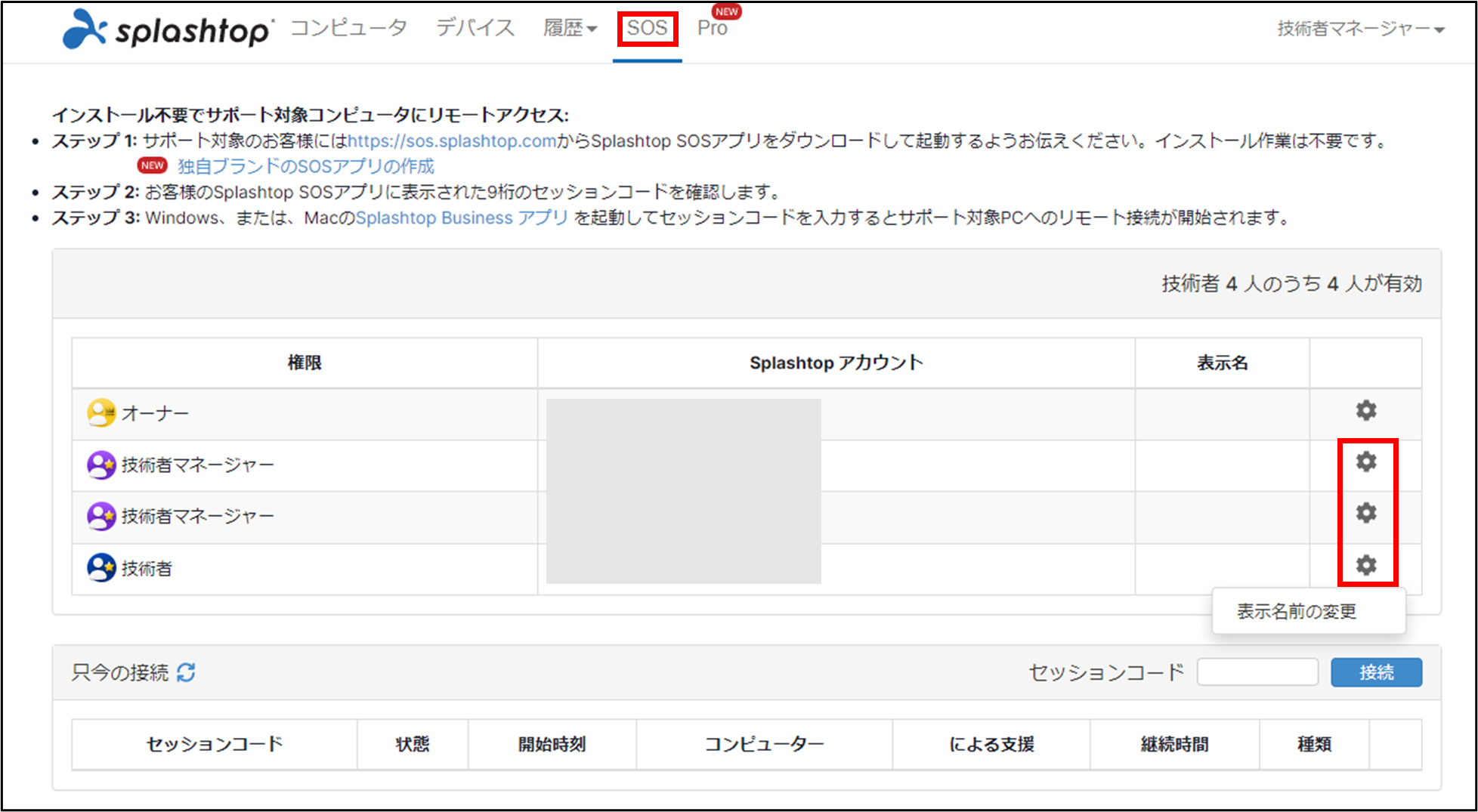Open the 技術者マネージャー account dropdown

click(x=1357, y=29)
